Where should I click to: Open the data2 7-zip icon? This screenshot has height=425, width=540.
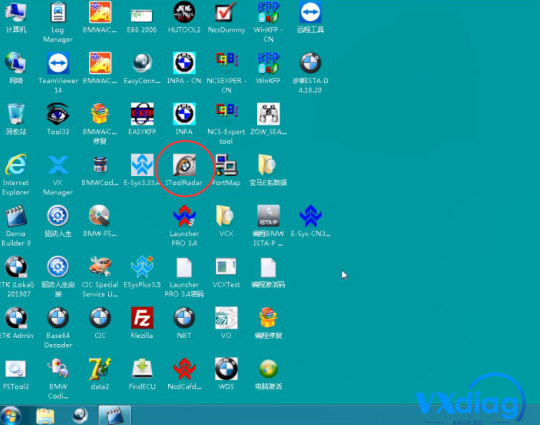point(100,369)
